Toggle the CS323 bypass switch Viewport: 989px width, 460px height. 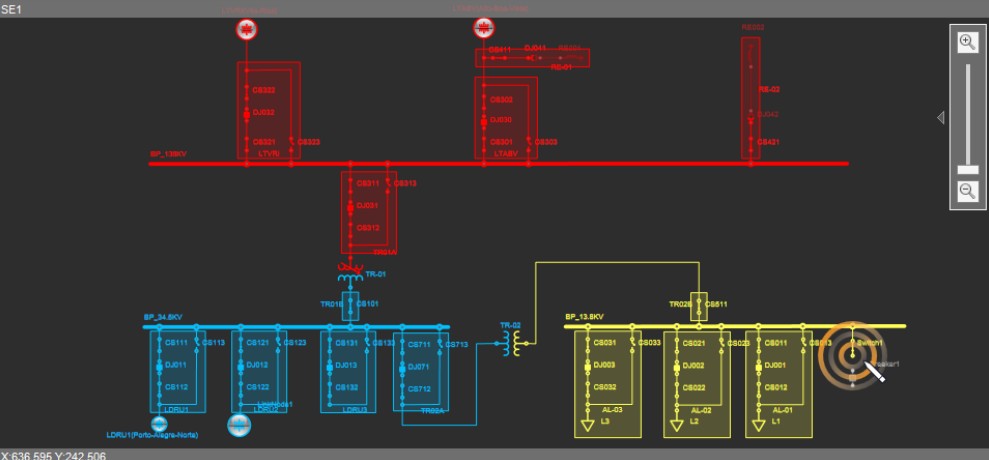(x=291, y=142)
